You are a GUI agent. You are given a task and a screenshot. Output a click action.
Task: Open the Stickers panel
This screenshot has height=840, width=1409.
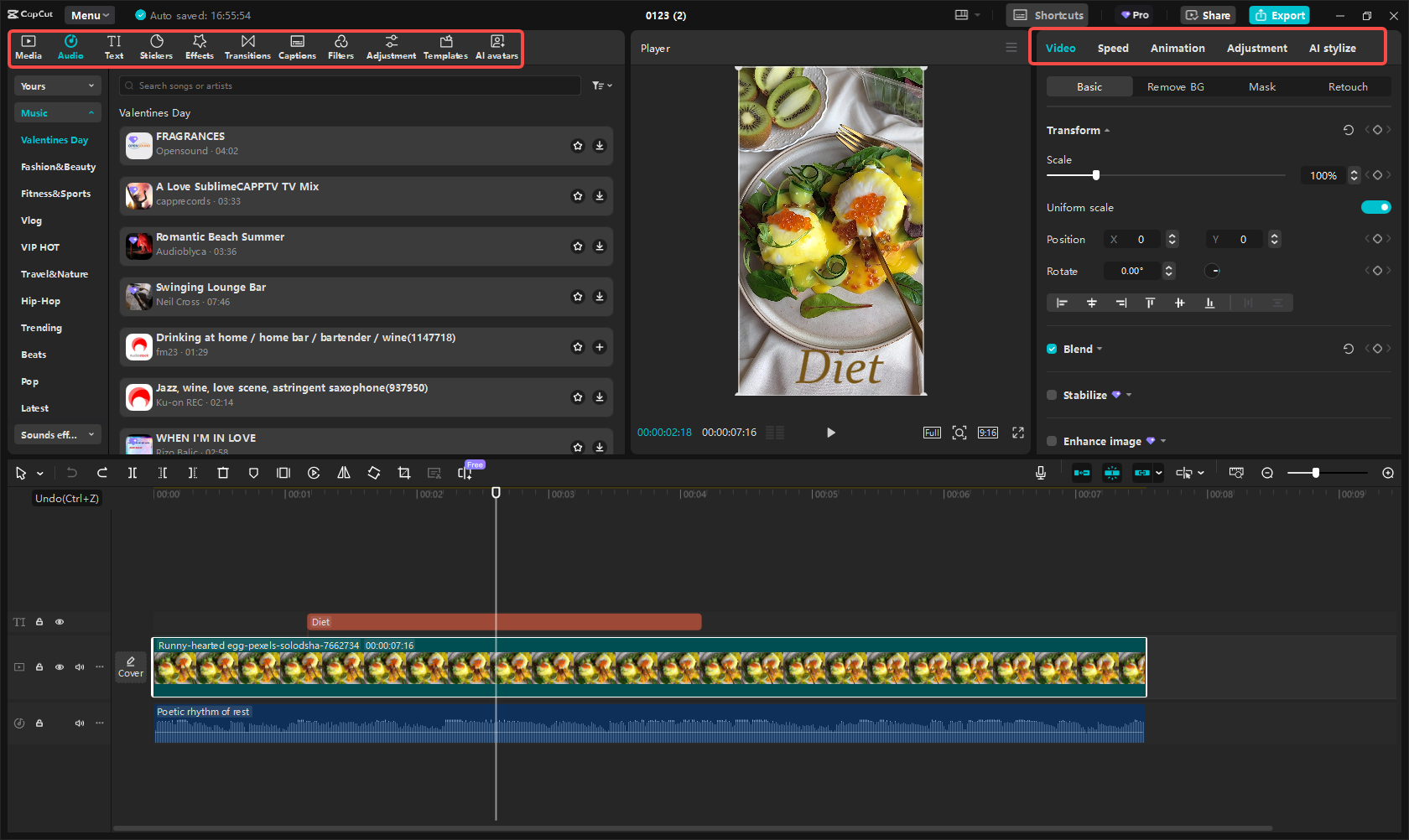pyautogui.click(x=156, y=47)
